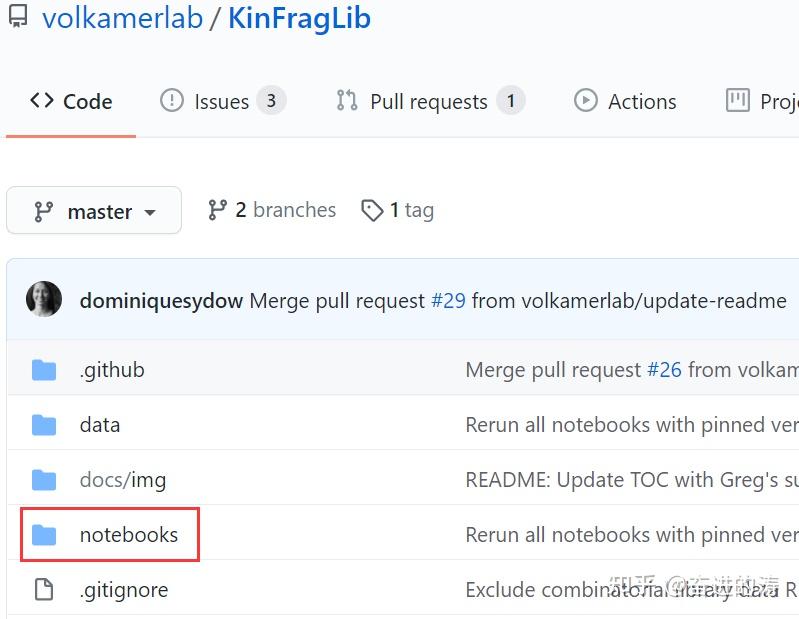Open pull request #29 link
Screen dimensions: 799x619
(x=448, y=301)
